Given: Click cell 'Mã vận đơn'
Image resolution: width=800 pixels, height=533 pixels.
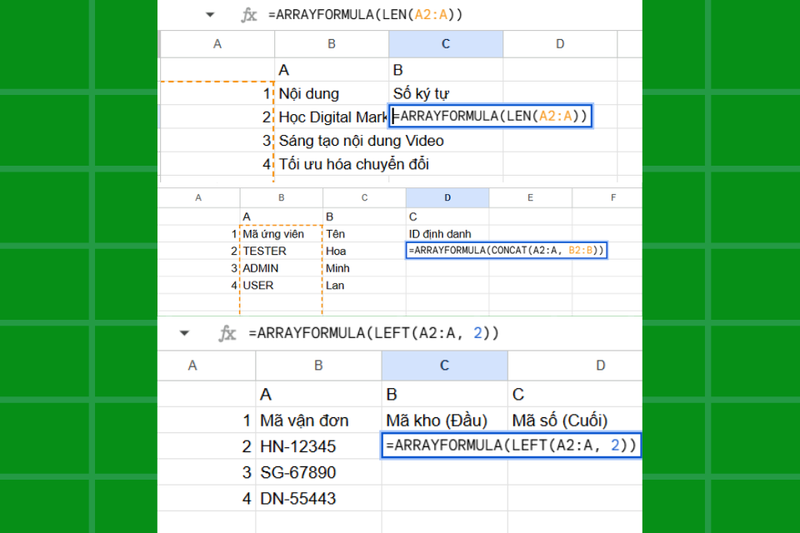Looking at the screenshot, I should [318, 420].
